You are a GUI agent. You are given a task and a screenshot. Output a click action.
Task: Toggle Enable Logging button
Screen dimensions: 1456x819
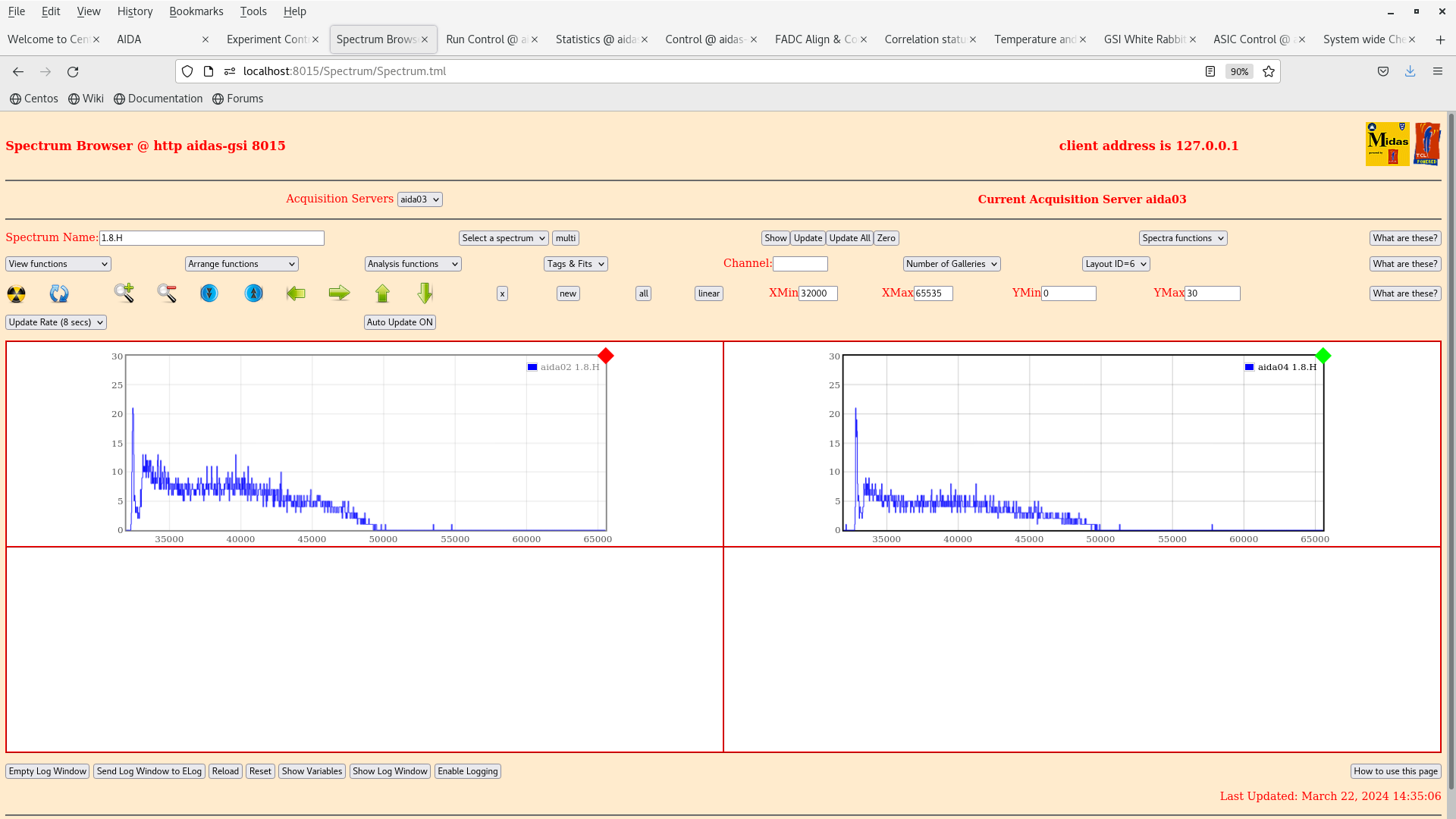pos(468,771)
